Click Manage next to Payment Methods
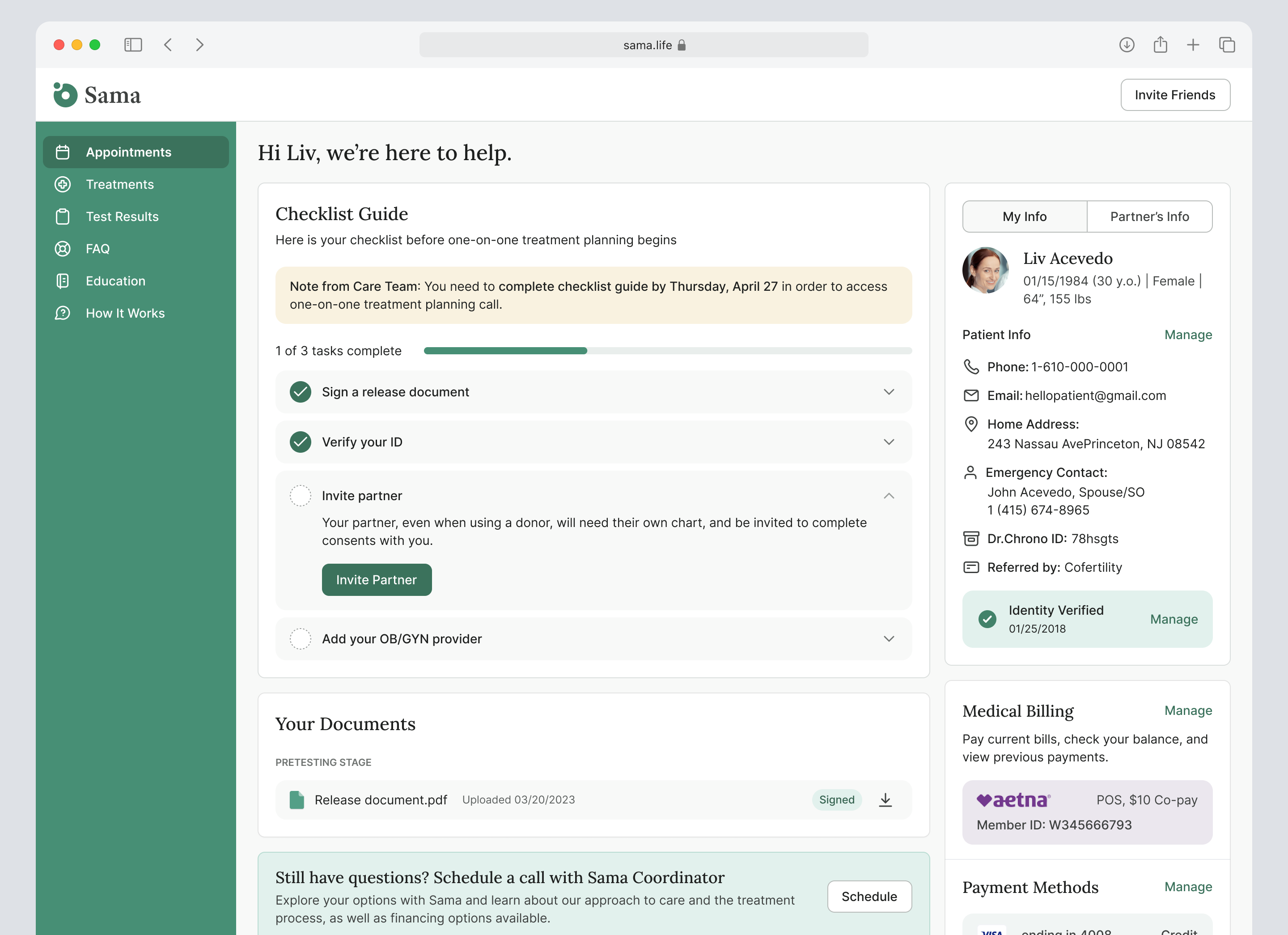 click(1188, 887)
